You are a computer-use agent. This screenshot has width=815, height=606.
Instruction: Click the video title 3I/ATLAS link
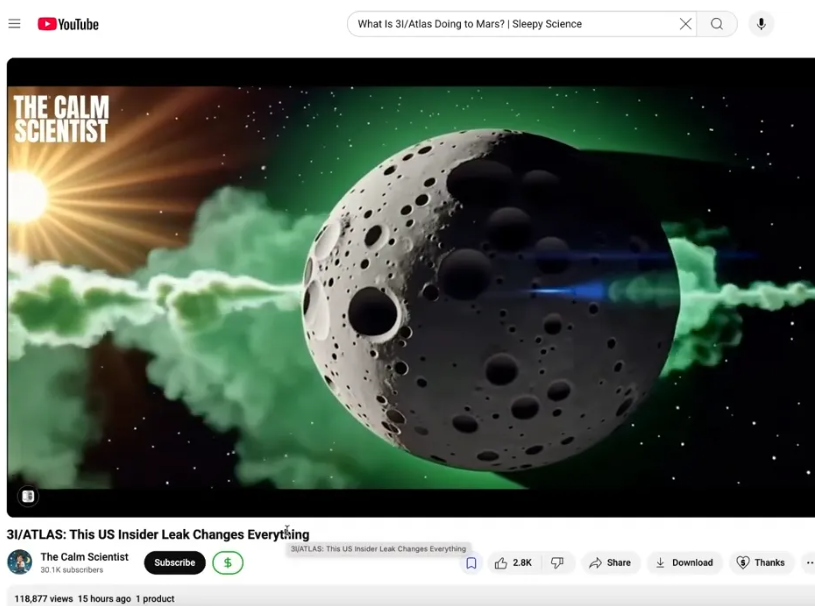[156, 534]
